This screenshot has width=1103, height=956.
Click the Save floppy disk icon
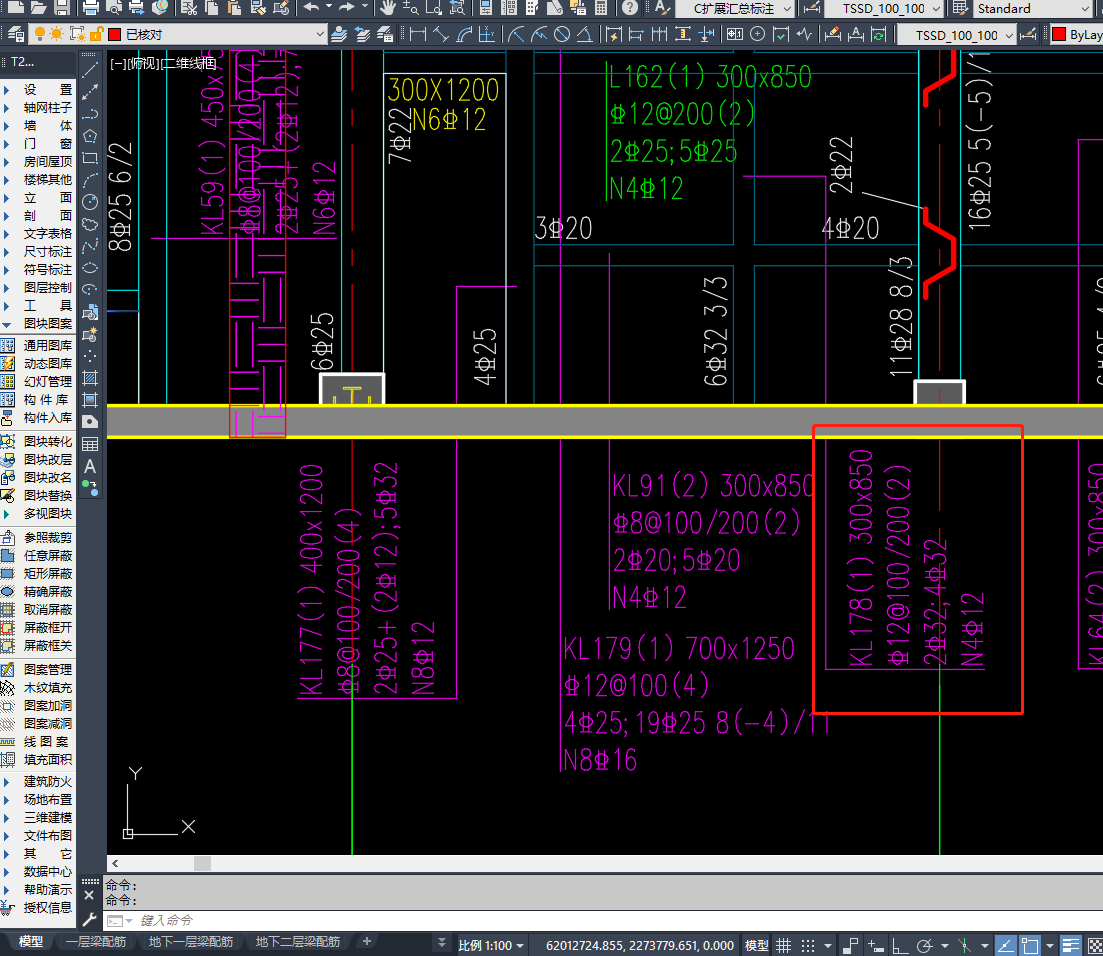[x=62, y=8]
